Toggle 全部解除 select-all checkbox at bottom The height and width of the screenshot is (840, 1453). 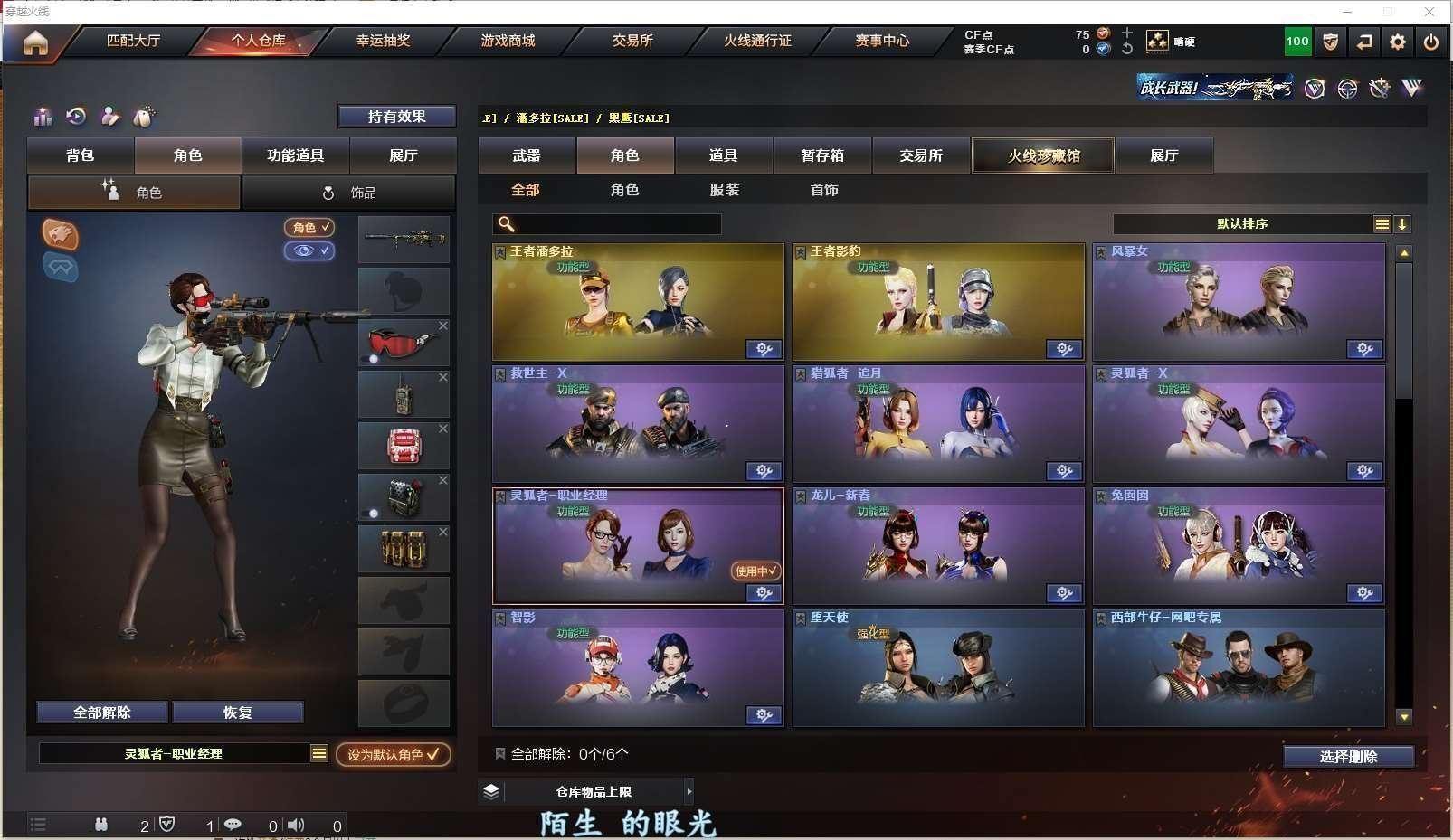[x=499, y=753]
